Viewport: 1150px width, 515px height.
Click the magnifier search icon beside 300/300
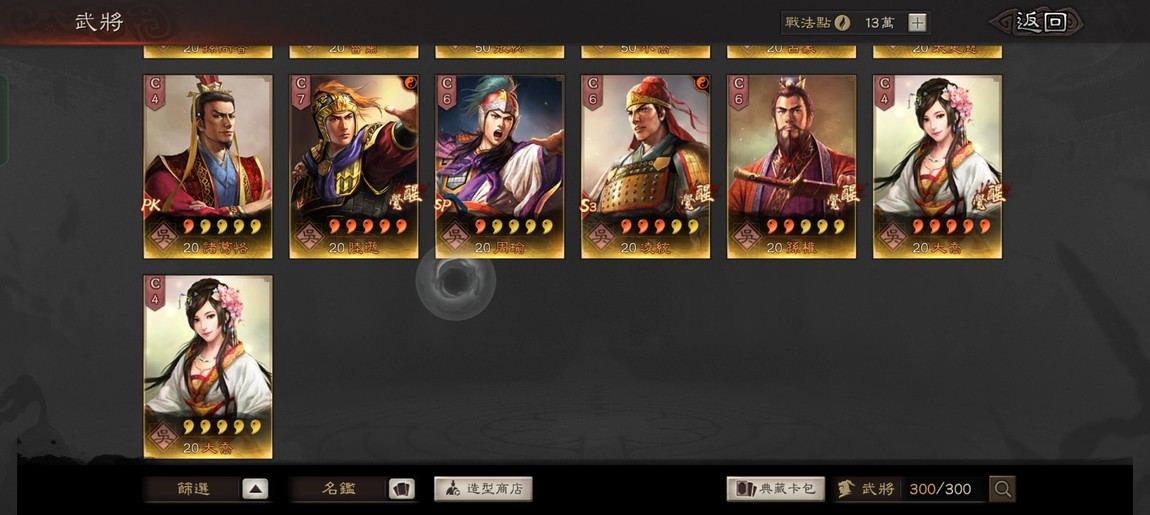1002,489
